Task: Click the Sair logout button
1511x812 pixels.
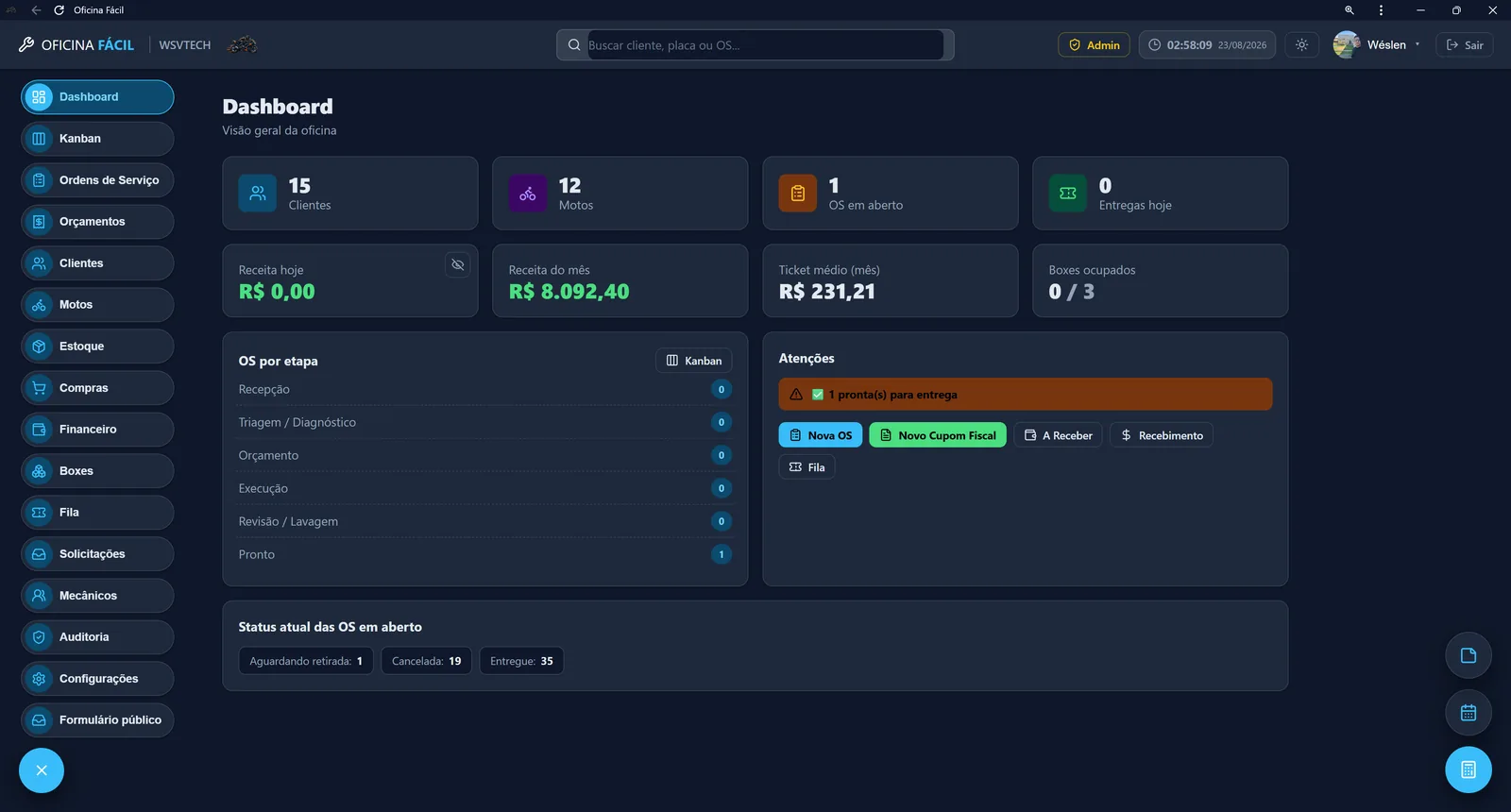Action: tap(1464, 45)
